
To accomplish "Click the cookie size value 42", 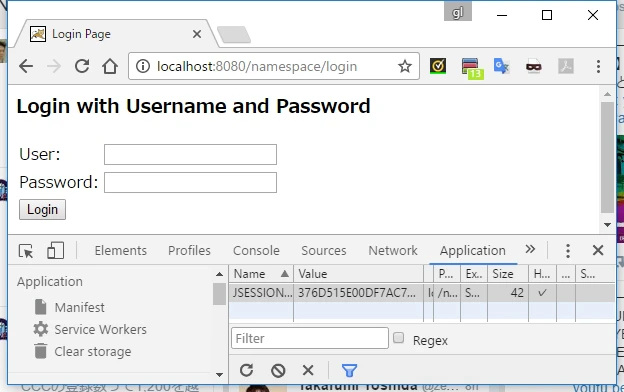I will [517, 293].
